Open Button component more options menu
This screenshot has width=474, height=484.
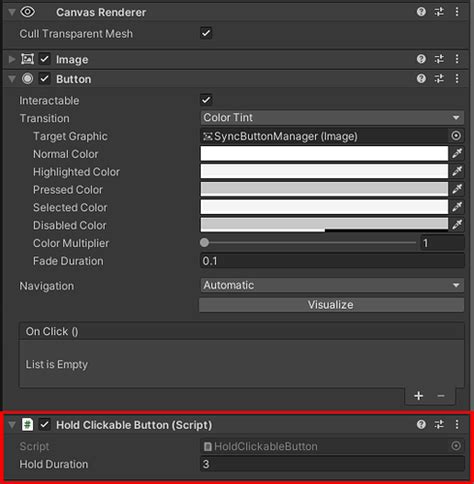point(457,79)
